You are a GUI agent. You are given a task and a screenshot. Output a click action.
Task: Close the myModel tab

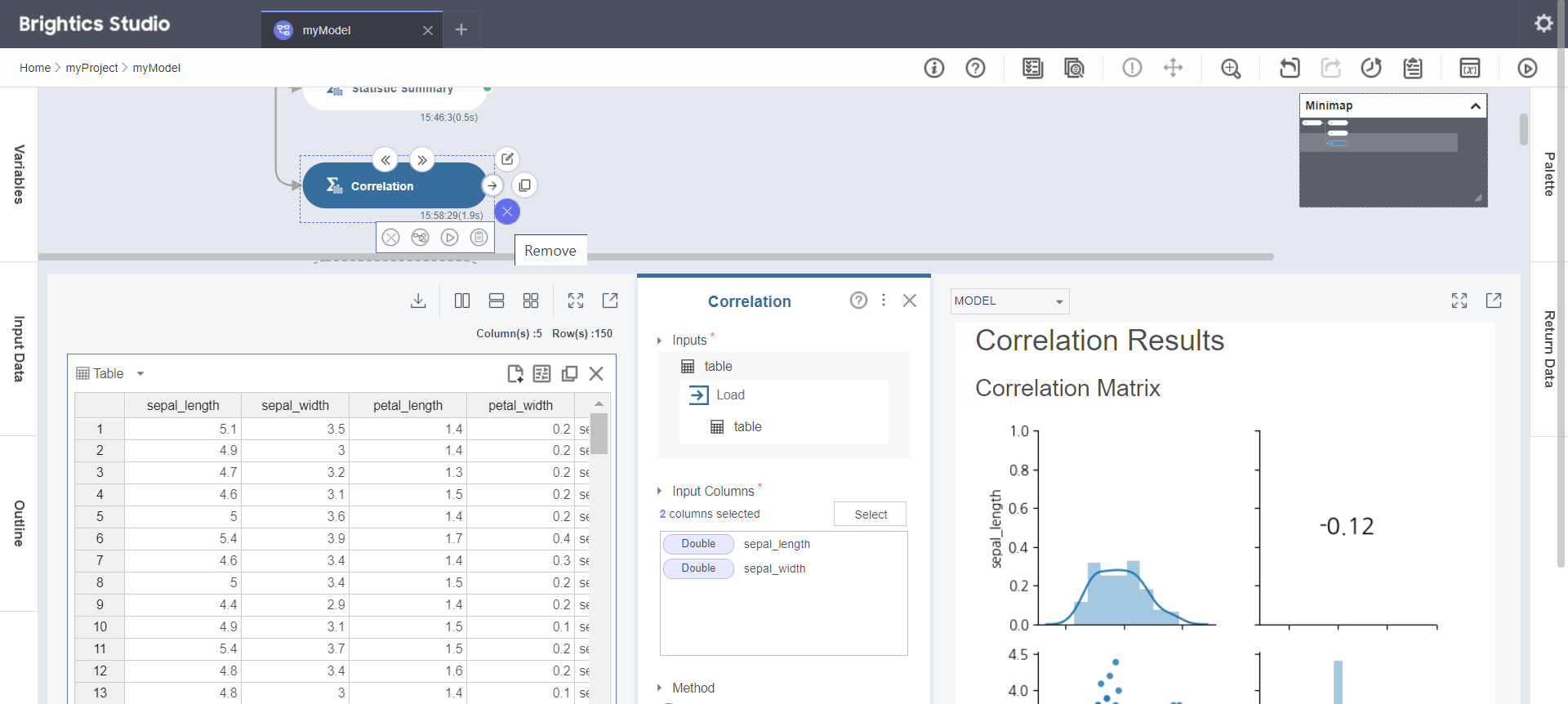428,30
